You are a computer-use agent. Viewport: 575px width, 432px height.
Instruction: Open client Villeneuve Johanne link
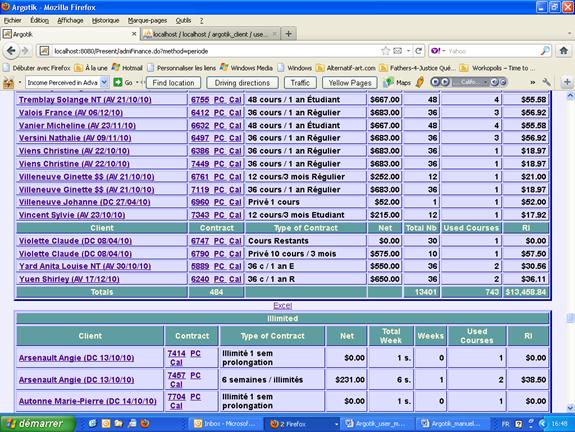click(84, 202)
